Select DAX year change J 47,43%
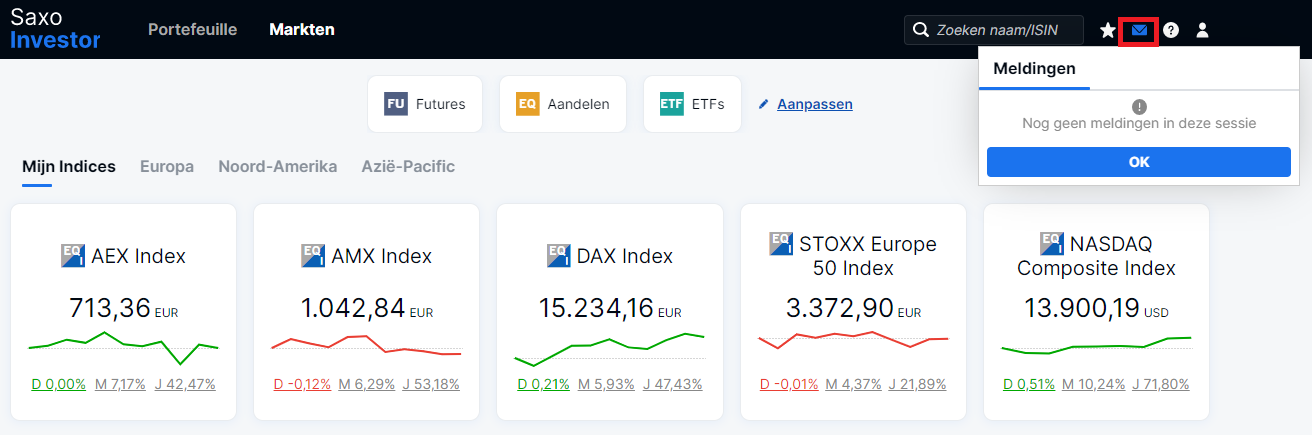Screen dimensions: 1312x435 [672, 384]
